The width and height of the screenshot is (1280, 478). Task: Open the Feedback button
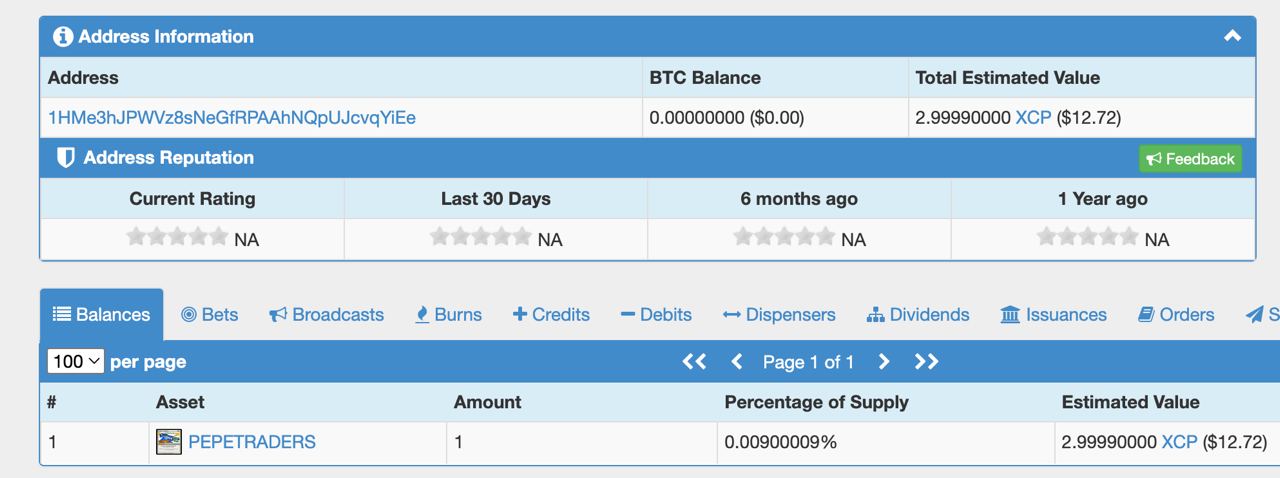pos(1190,159)
